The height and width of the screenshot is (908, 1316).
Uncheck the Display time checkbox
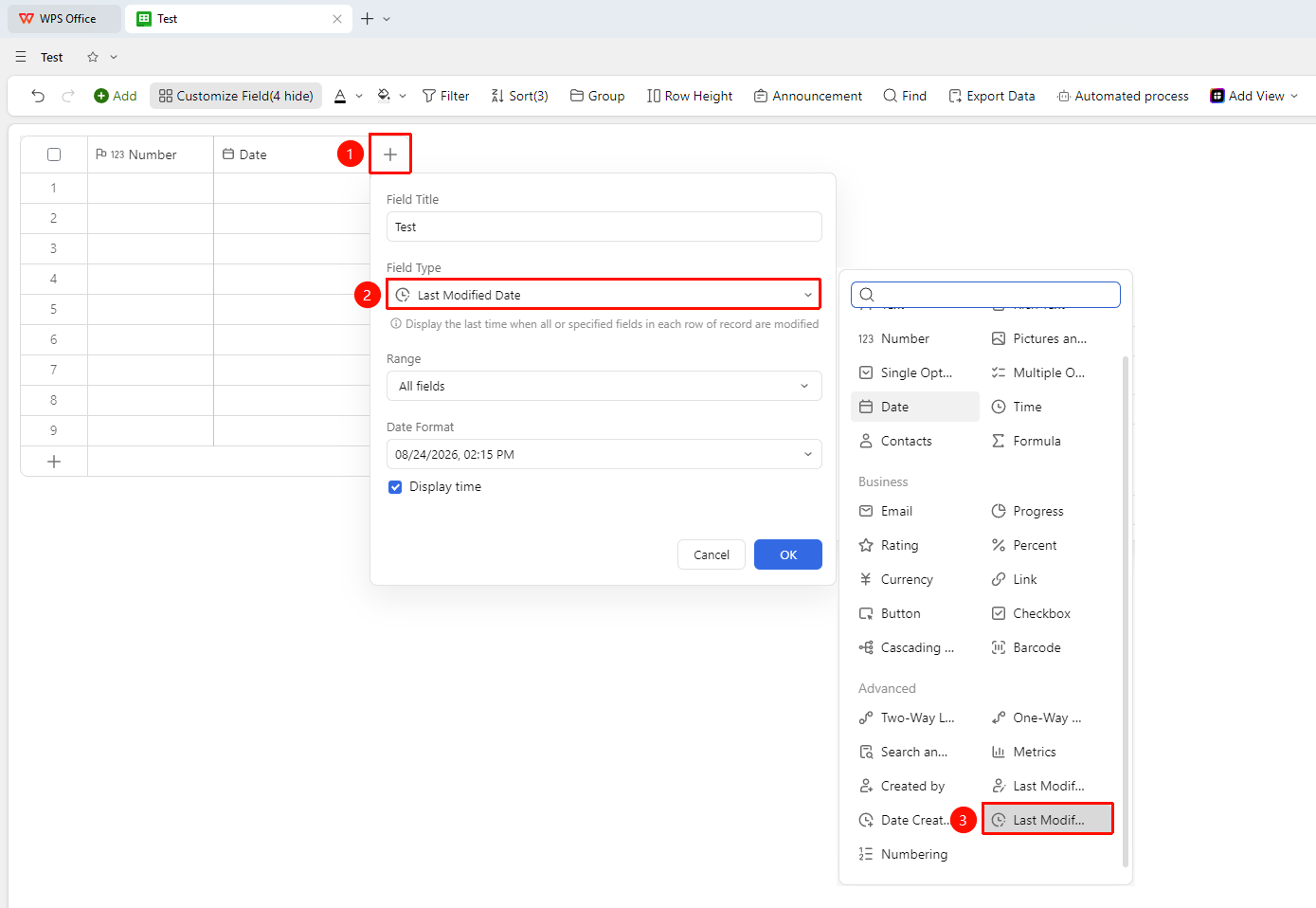[395, 487]
